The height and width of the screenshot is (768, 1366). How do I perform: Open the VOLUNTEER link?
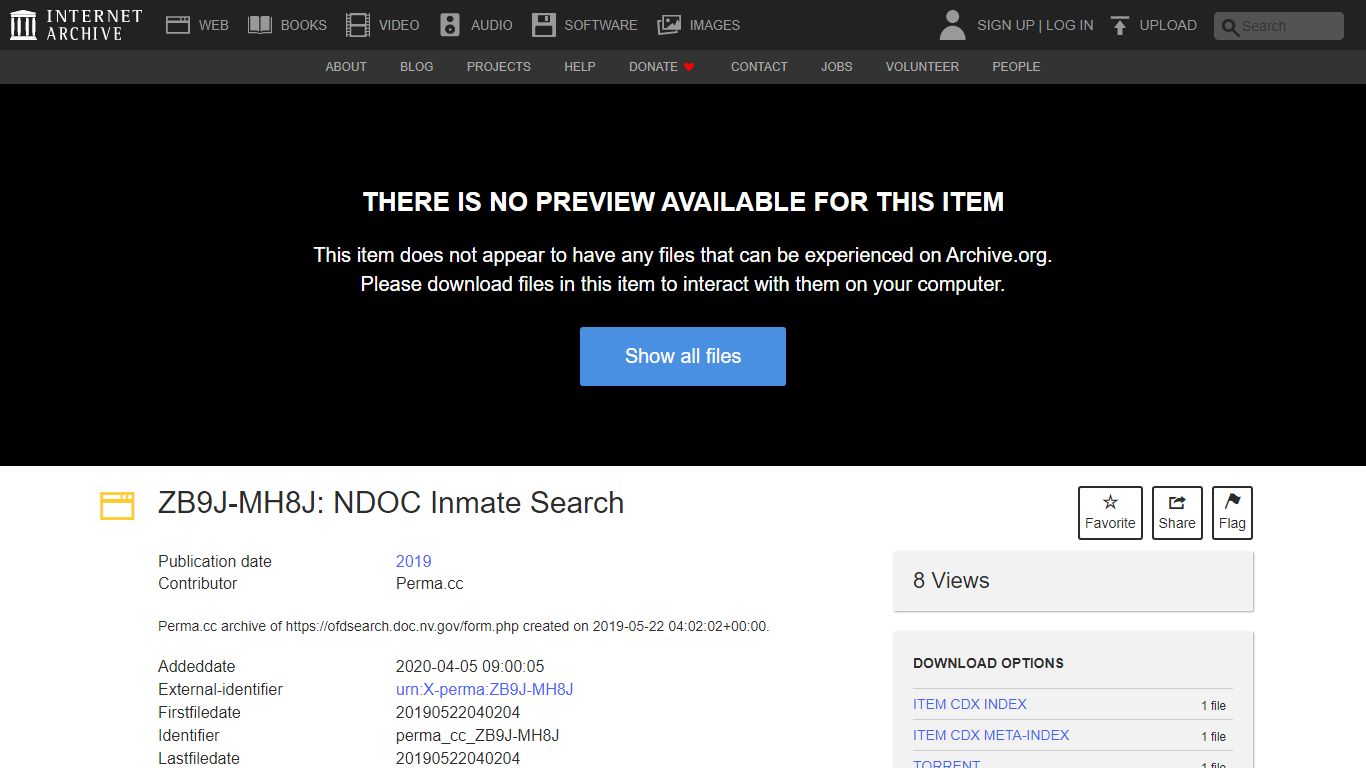click(922, 67)
